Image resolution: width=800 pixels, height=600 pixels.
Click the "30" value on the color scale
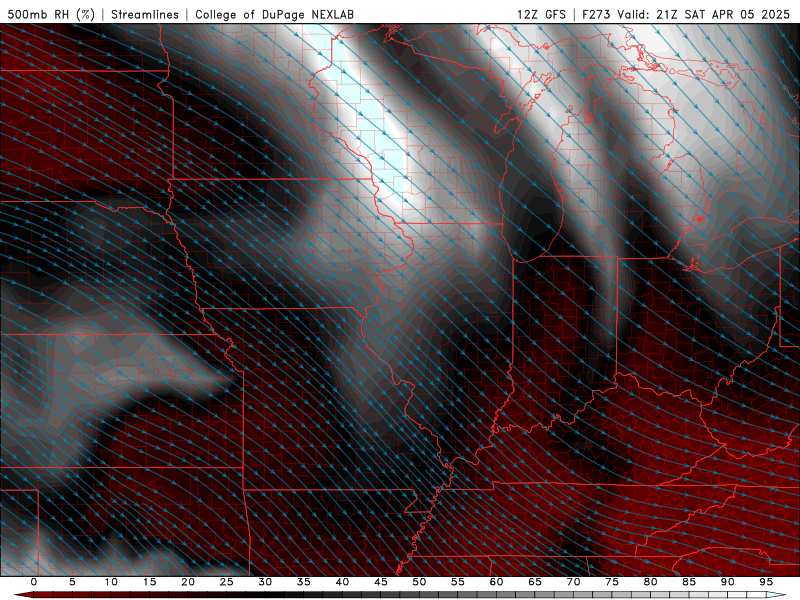265,582
